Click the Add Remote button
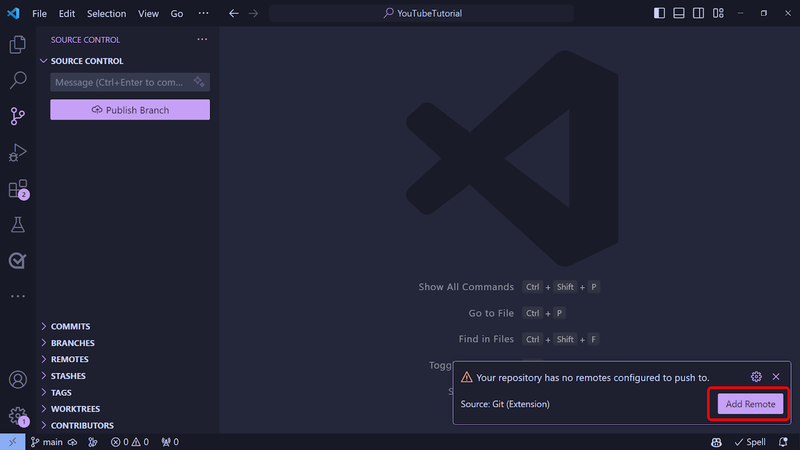 pyautogui.click(x=750, y=404)
